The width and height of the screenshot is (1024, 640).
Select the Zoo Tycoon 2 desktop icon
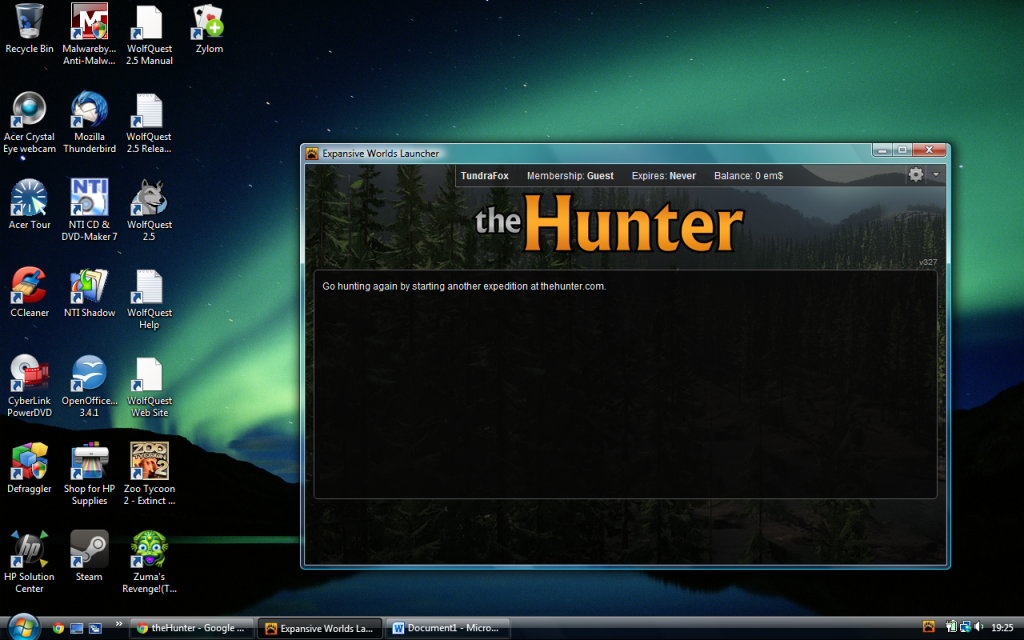149,462
